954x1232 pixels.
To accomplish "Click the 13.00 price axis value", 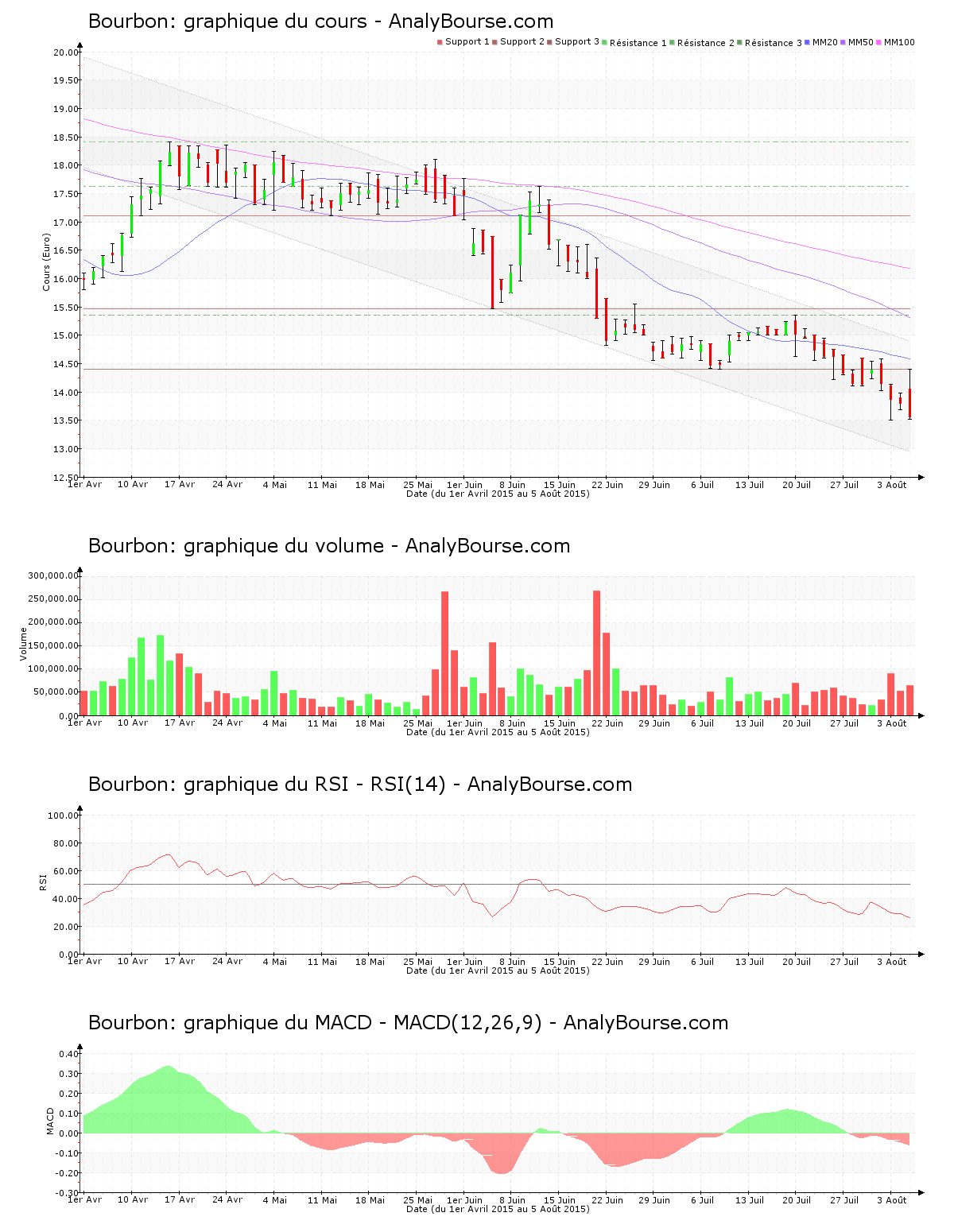I will (x=66, y=450).
